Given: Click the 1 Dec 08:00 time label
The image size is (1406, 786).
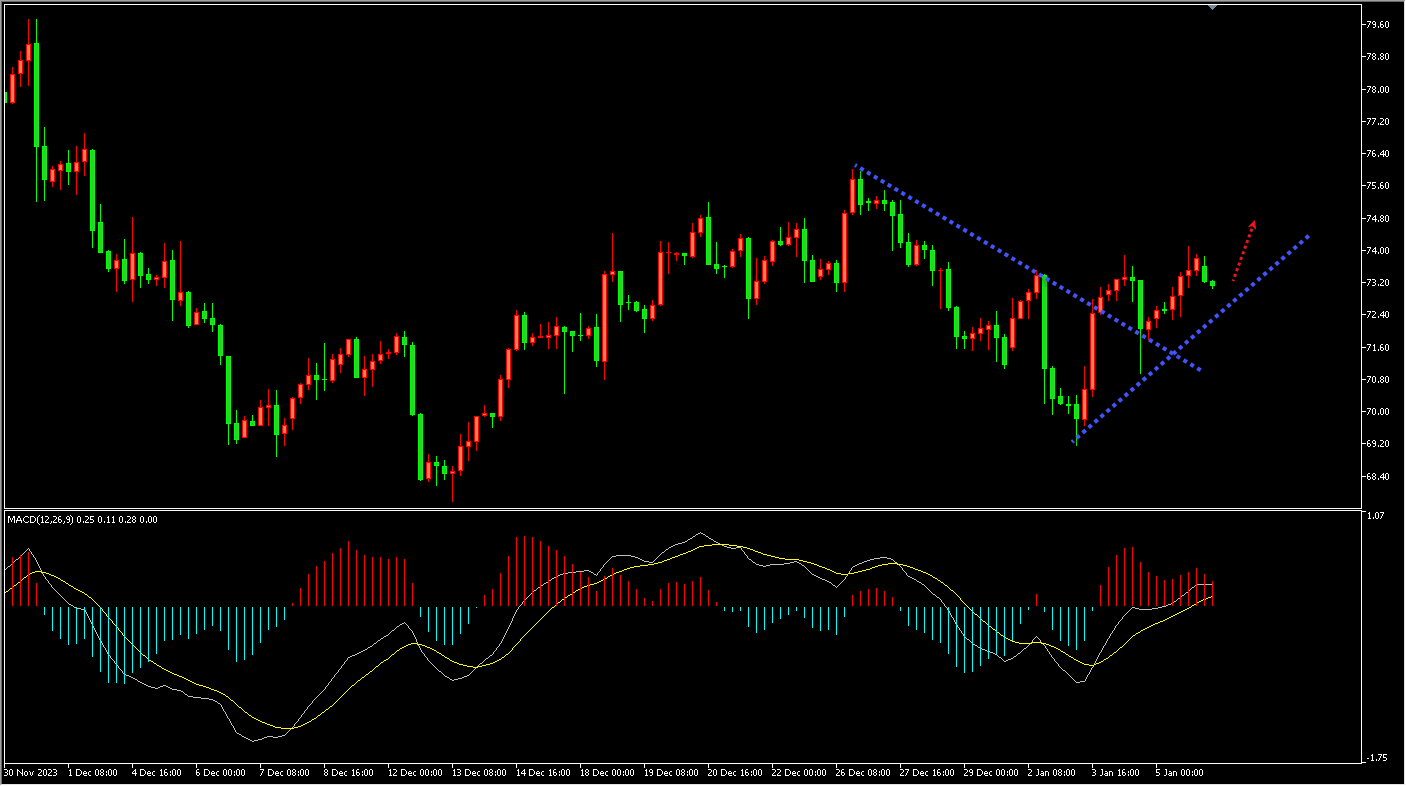Looking at the screenshot, I should [x=93, y=773].
